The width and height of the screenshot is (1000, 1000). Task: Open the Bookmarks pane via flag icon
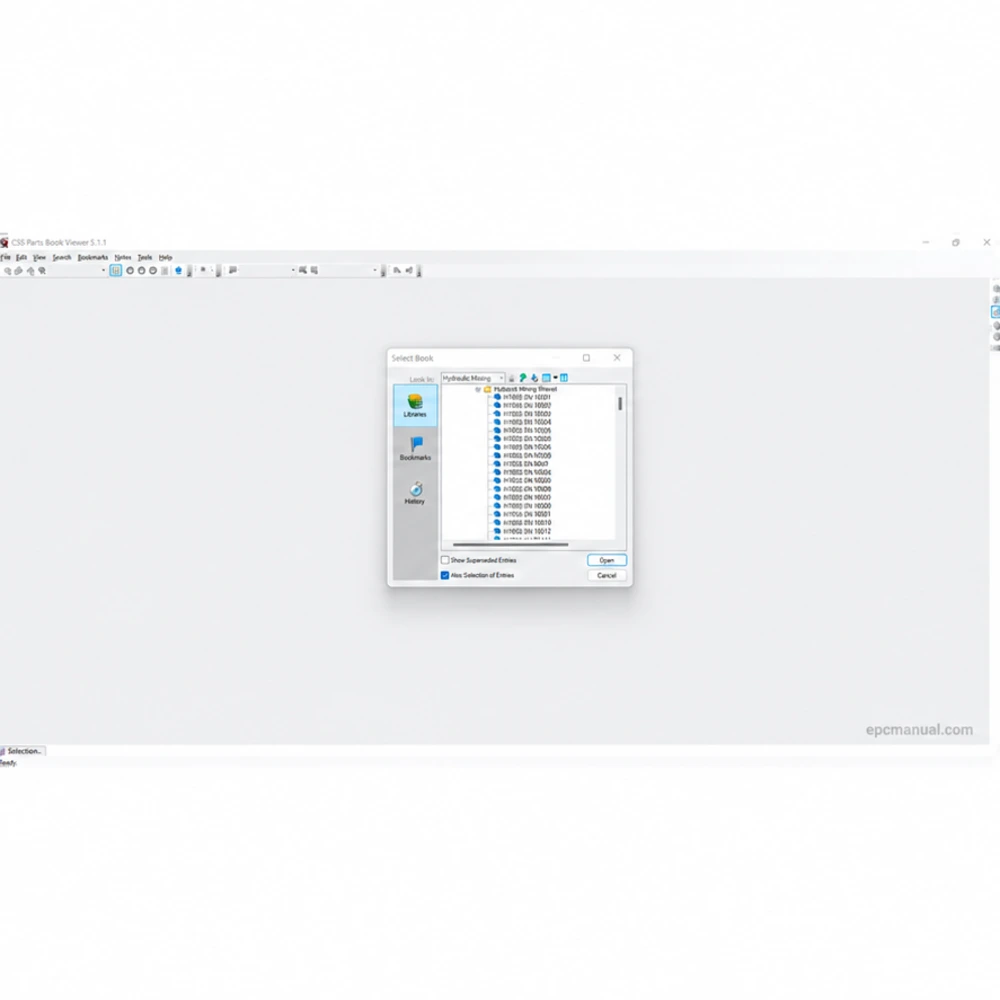[415, 448]
